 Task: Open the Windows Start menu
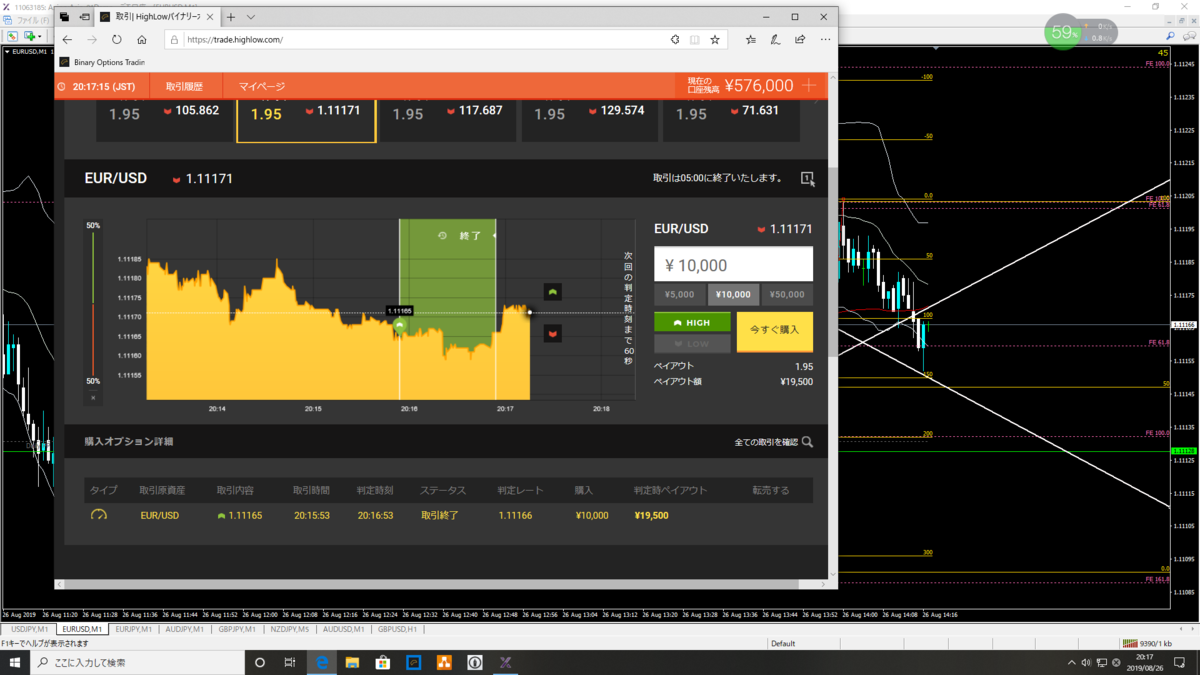15,662
